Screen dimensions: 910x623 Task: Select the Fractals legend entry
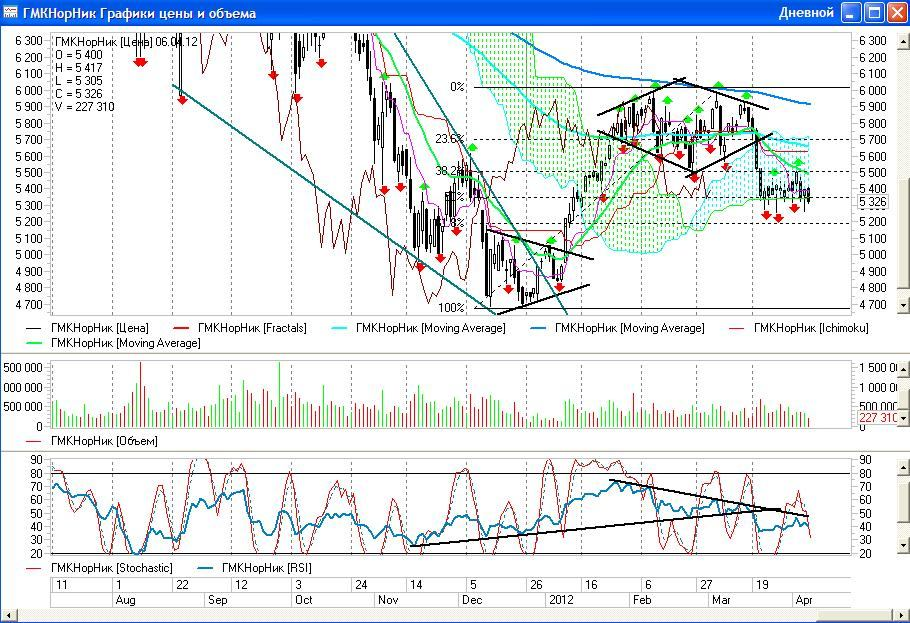click(x=252, y=327)
